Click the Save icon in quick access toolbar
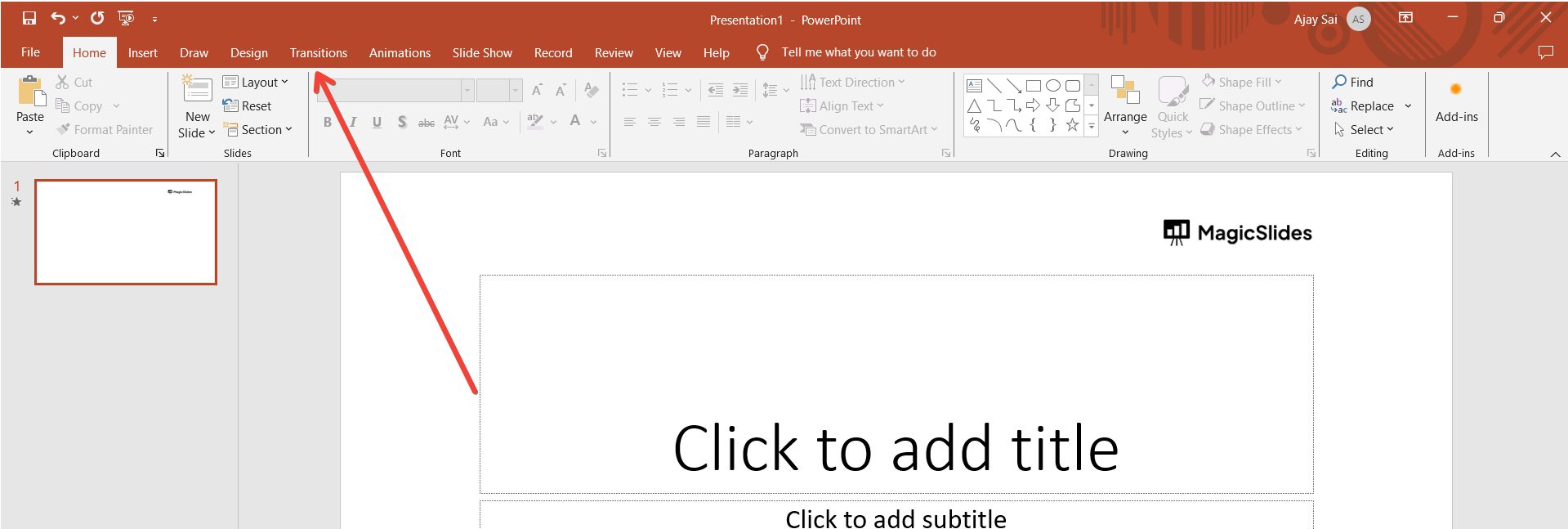The image size is (1568, 529). 29,18
